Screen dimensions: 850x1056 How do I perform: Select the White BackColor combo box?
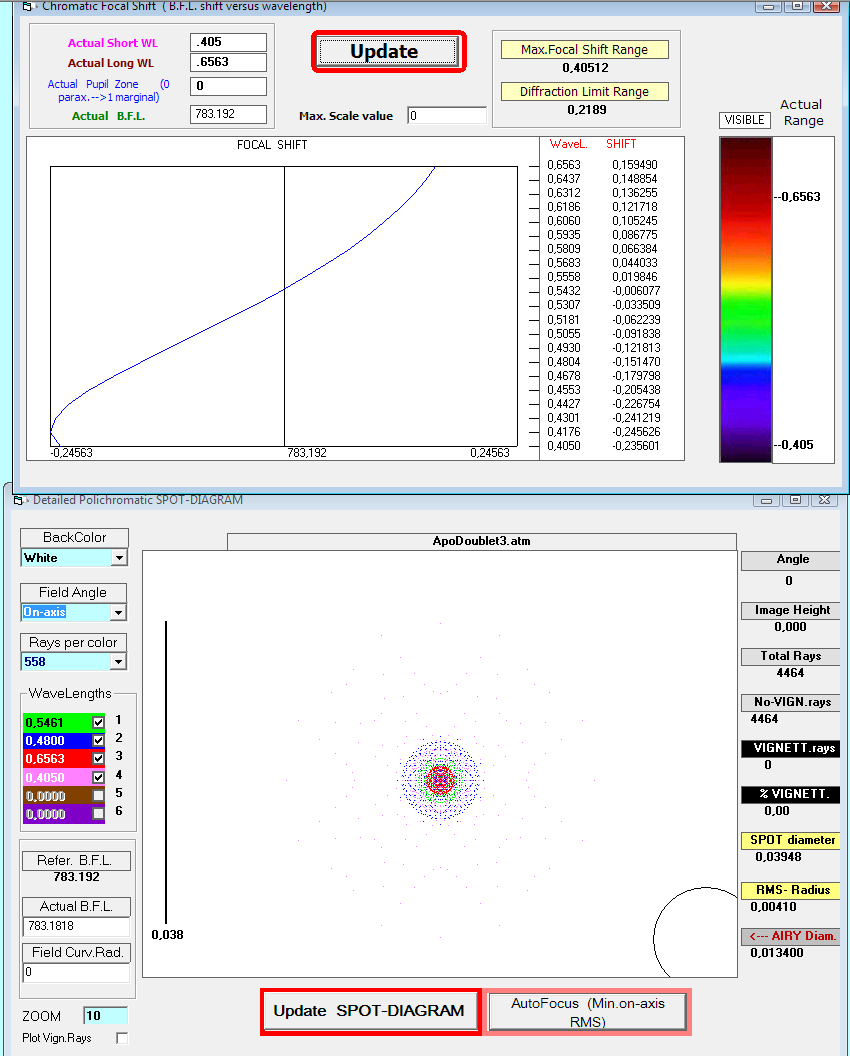[x=74, y=558]
